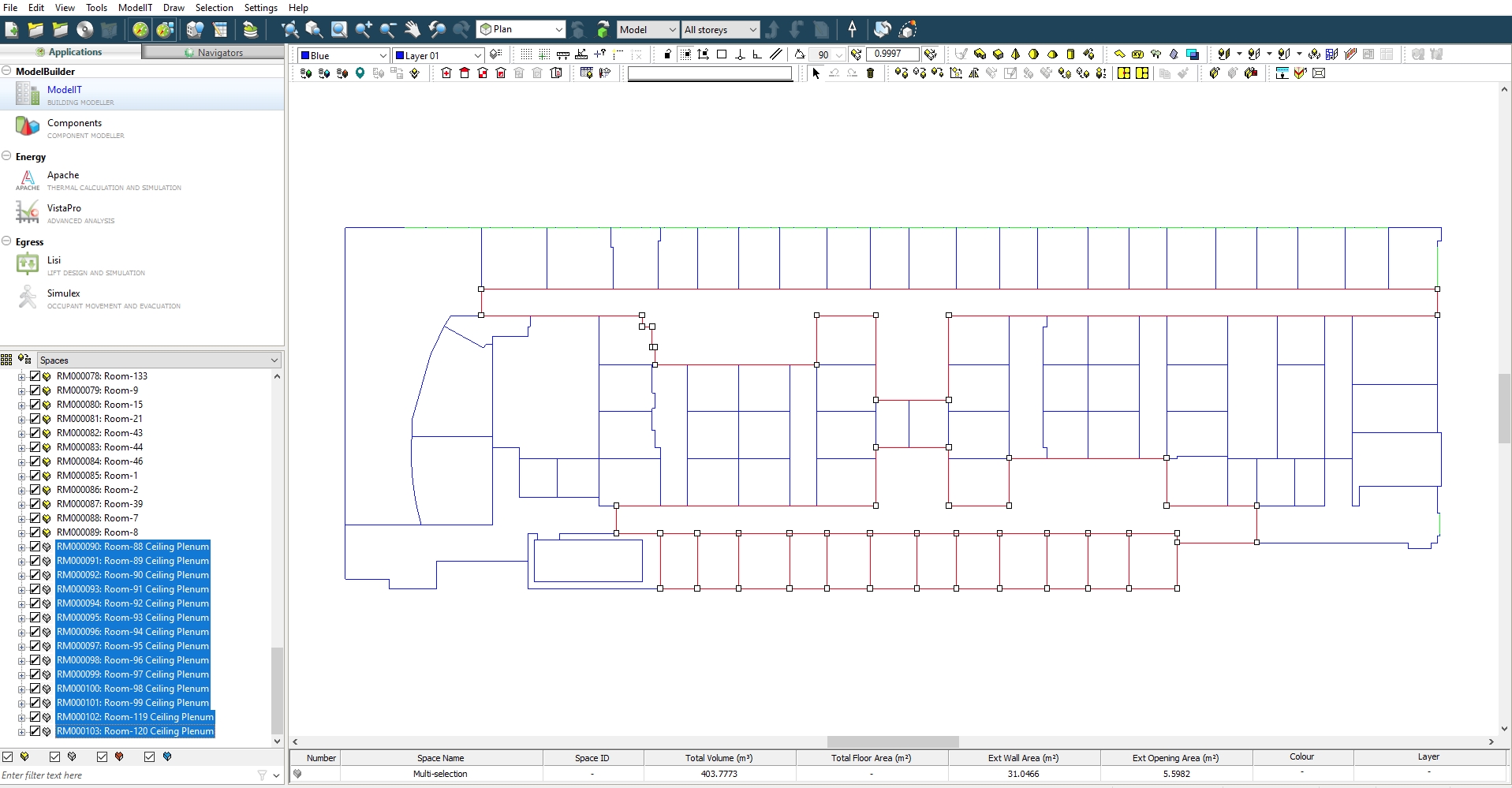Click the delete trash can icon
The width and height of the screenshot is (1512, 788).
tap(871, 73)
